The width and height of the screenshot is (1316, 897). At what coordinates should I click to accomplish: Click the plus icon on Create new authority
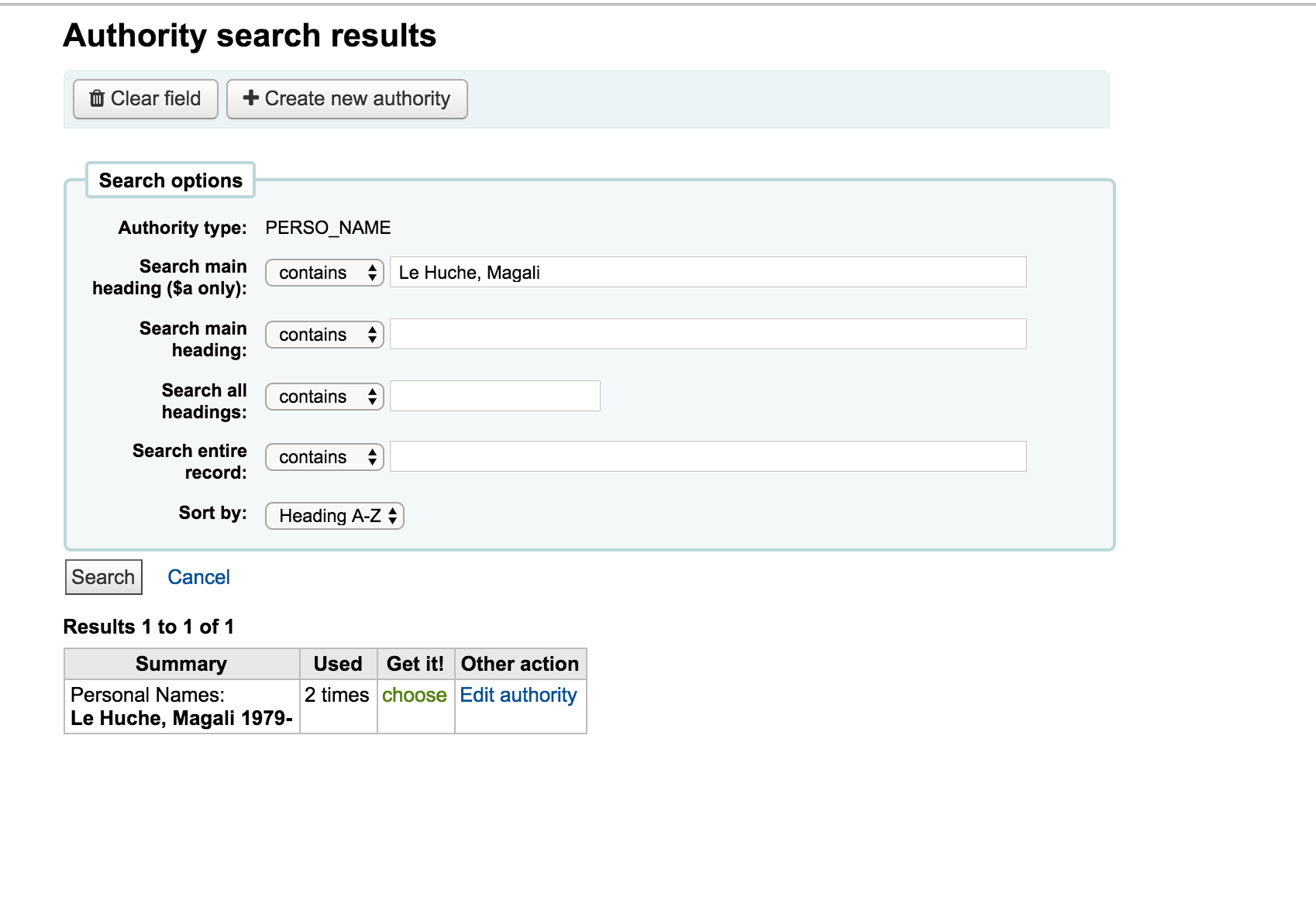pyautogui.click(x=250, y=98)
